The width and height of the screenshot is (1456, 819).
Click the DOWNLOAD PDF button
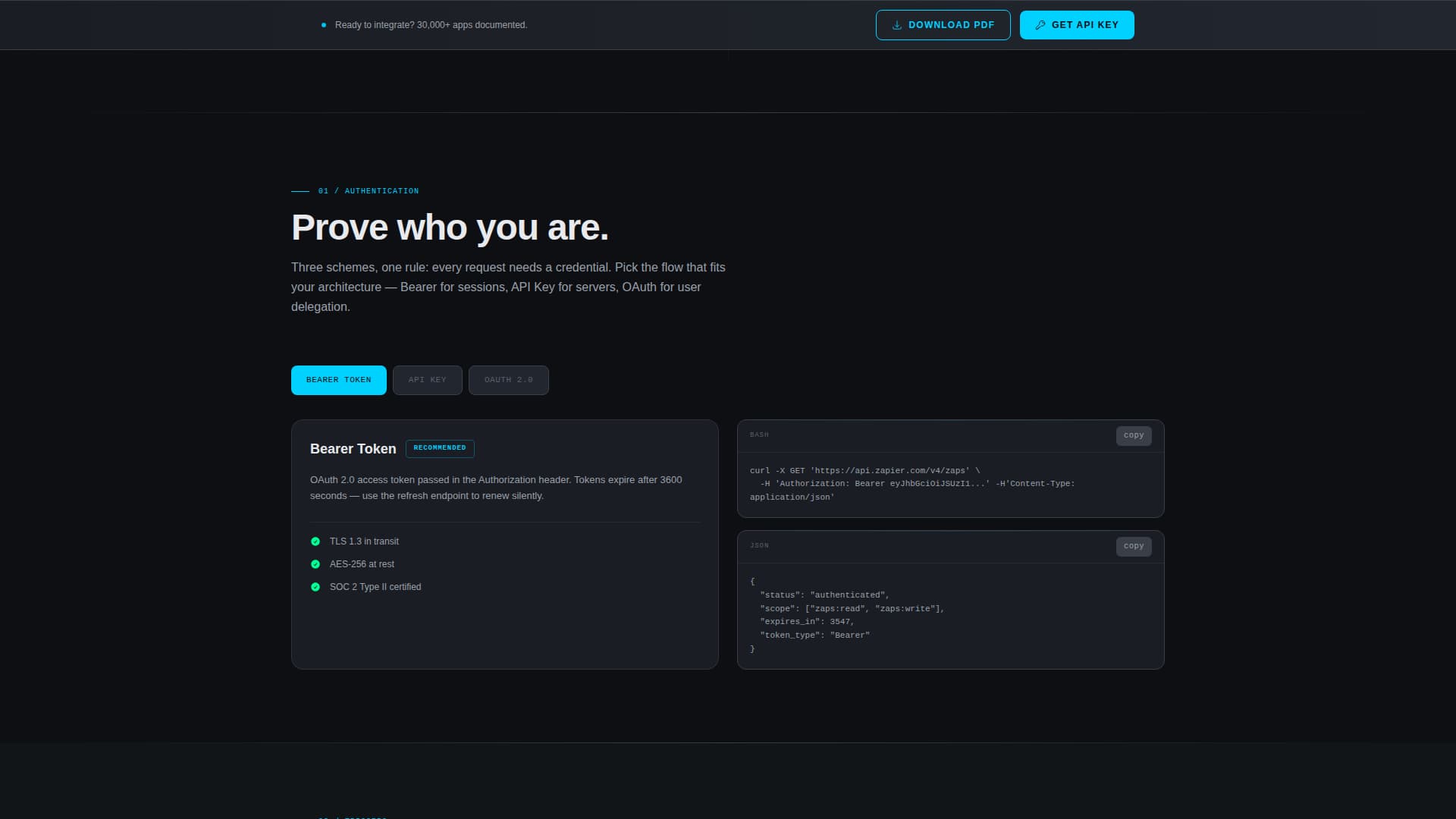pyautogui.click(x=943, y=24)
